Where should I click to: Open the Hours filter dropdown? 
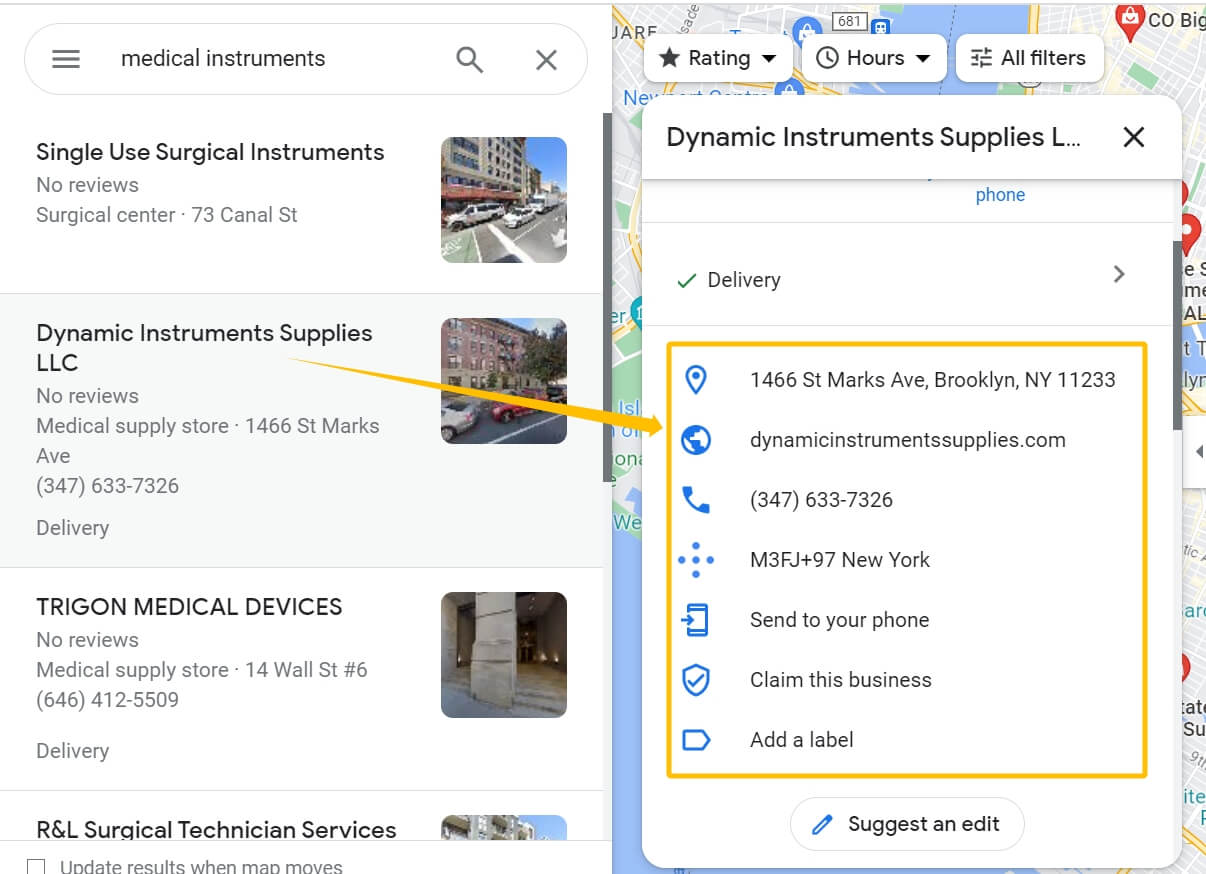click(874, 58)
